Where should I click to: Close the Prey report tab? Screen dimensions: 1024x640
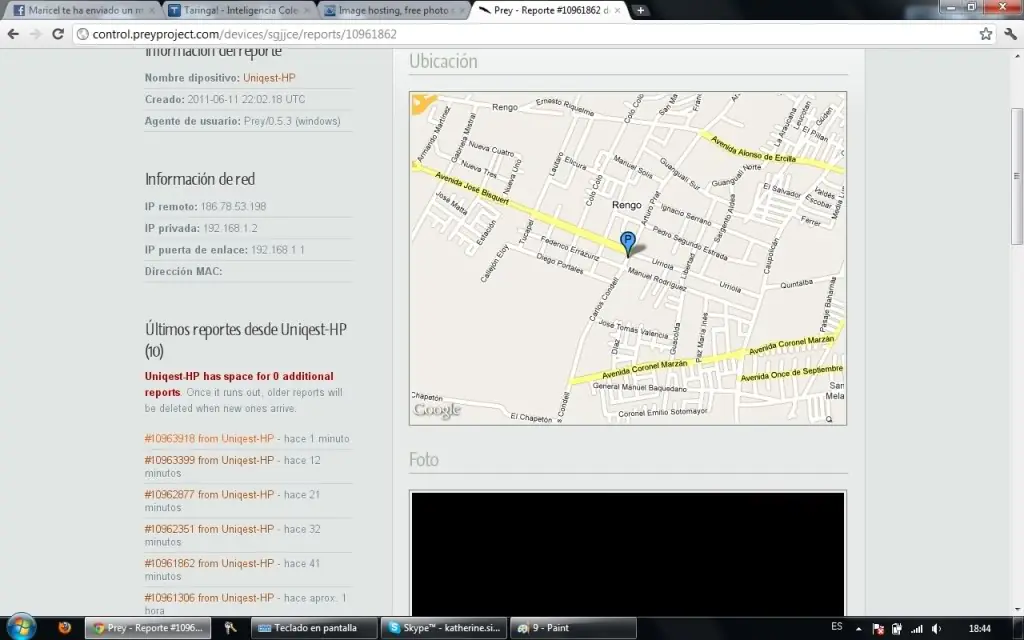(x=617, y=10)
